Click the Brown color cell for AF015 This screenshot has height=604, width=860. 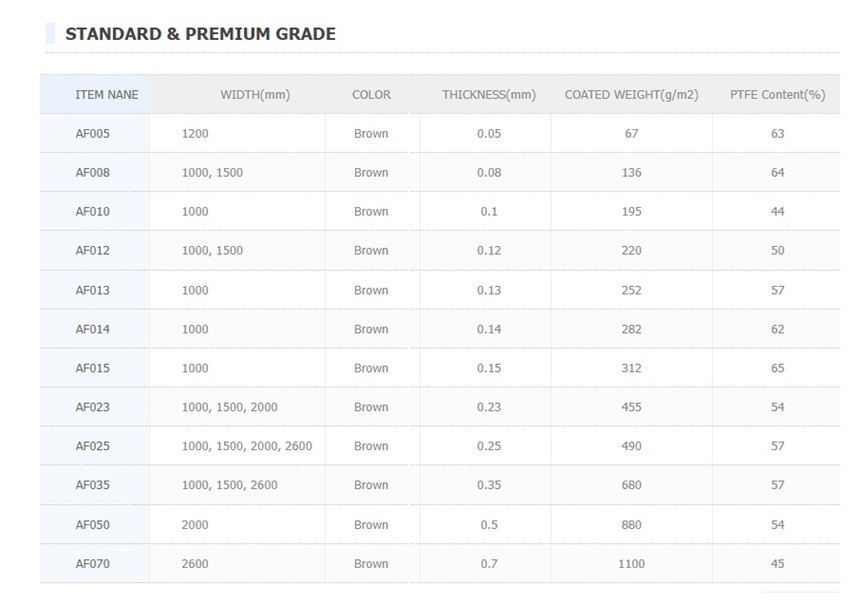point(371,369)
